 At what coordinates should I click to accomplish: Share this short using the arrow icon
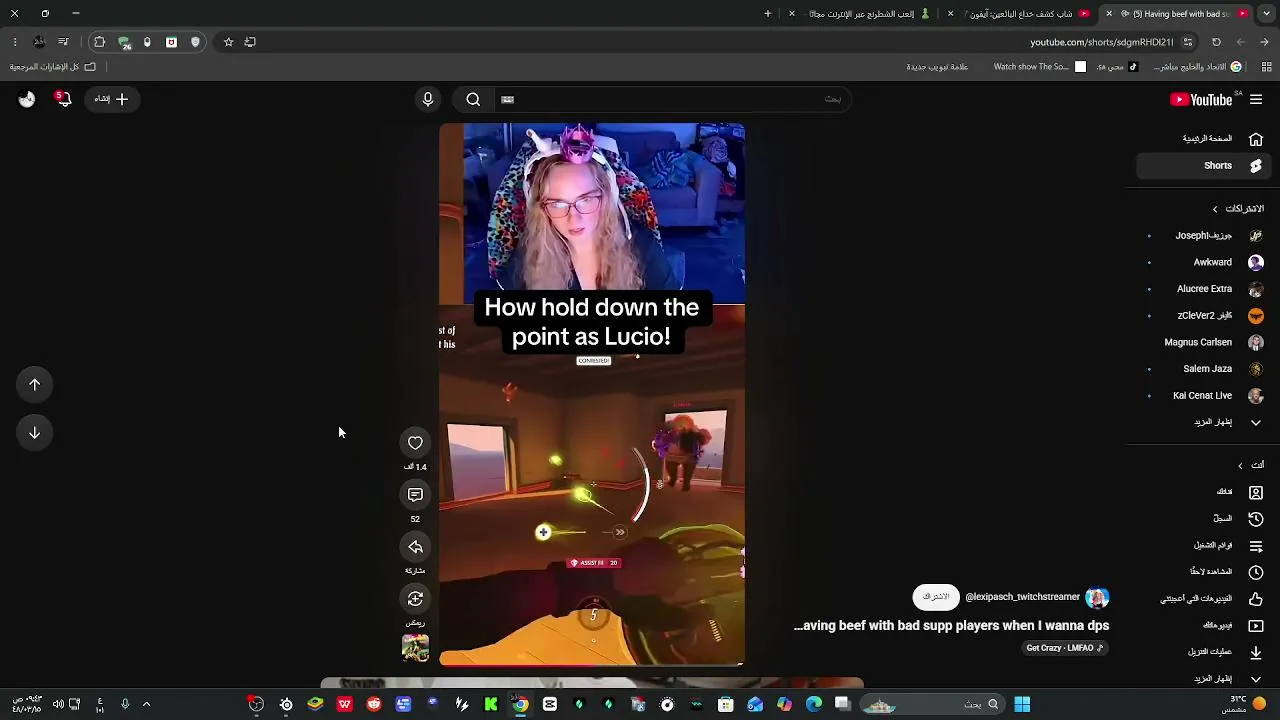coord(415,547)
